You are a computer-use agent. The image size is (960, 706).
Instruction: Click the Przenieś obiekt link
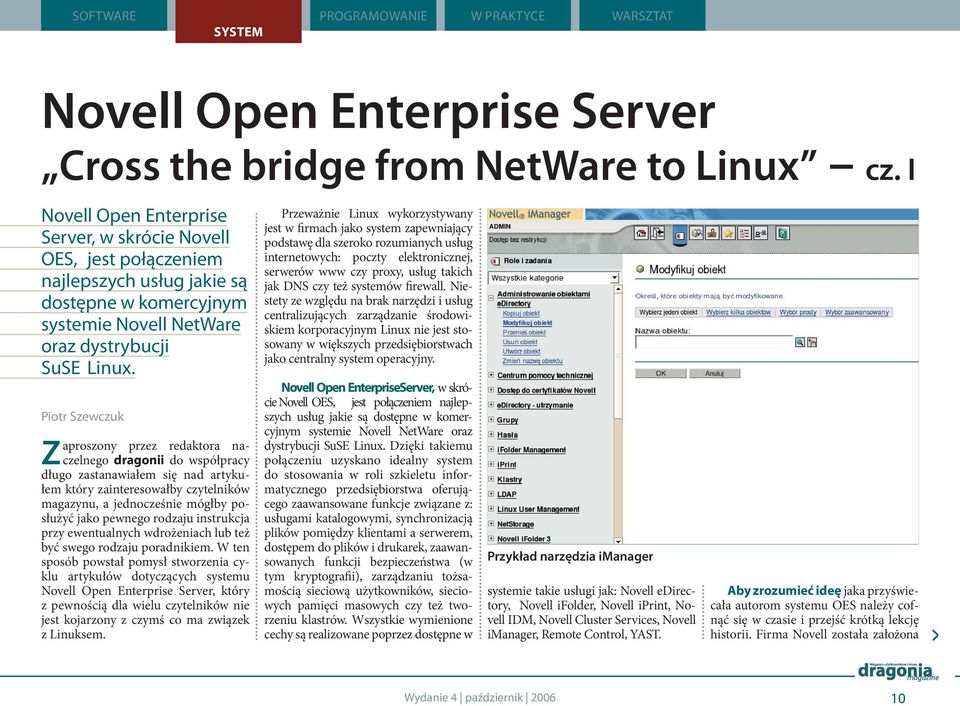point(523,332)
